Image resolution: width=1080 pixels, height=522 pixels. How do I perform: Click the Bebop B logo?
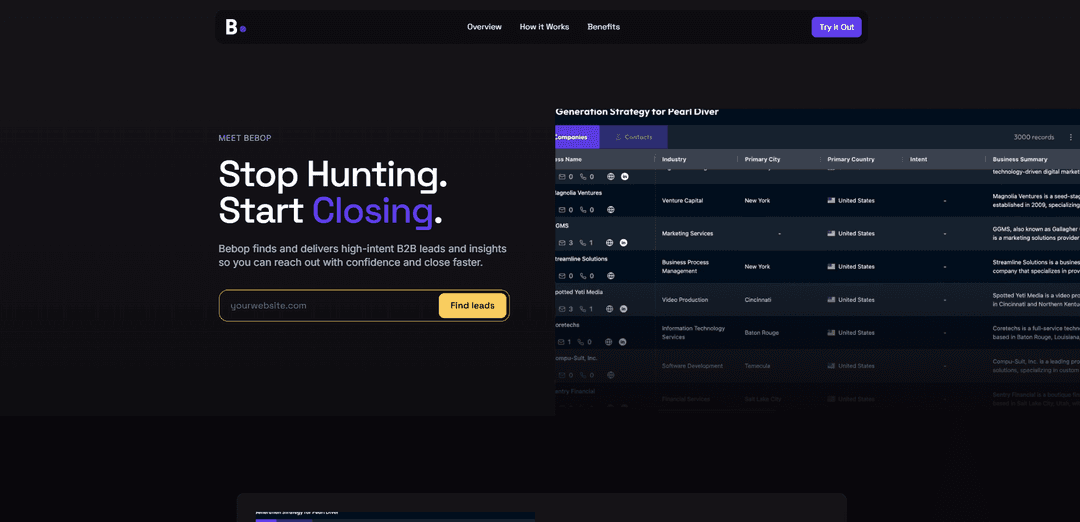click(x=236, y=27)
